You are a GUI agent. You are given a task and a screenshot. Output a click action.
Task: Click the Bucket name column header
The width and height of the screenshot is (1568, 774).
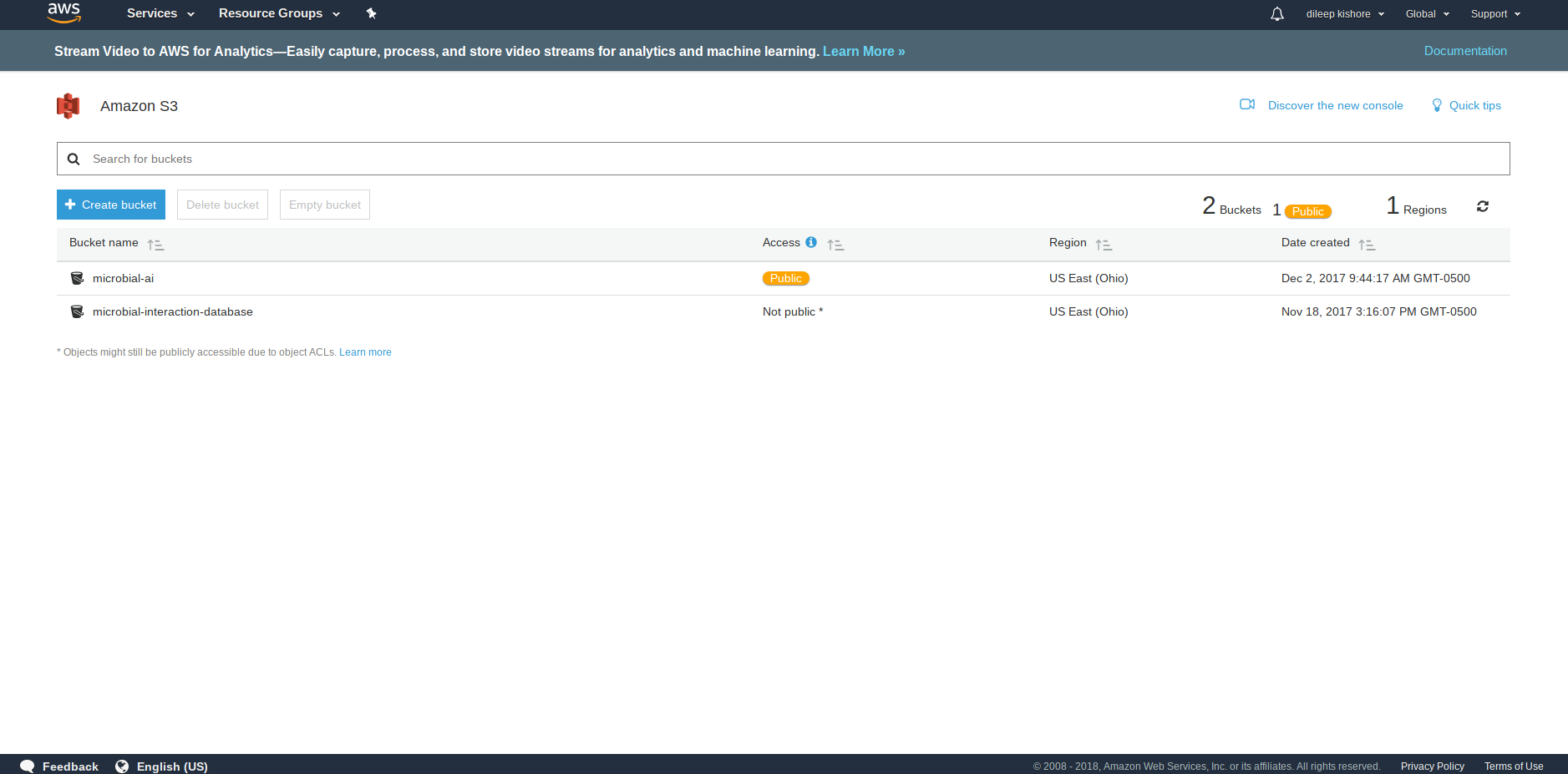104,242
